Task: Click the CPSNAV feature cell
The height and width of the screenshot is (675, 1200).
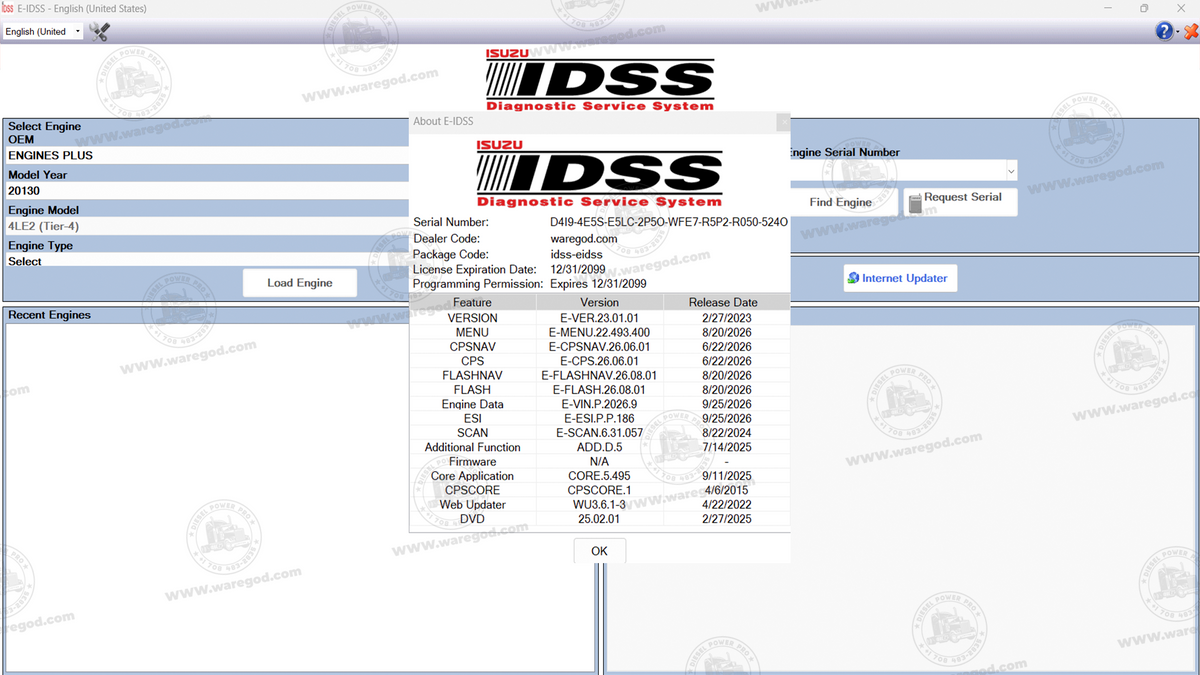Action: [x=472, y=347]
